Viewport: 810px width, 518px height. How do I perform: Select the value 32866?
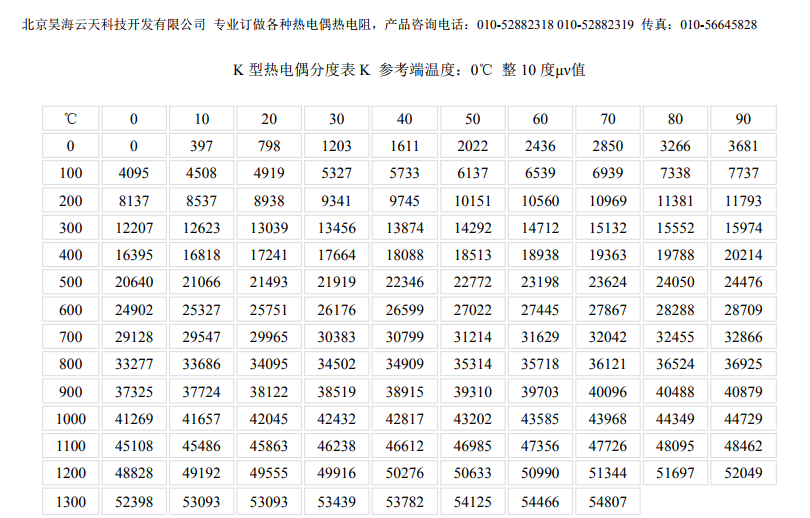[743, 337]
